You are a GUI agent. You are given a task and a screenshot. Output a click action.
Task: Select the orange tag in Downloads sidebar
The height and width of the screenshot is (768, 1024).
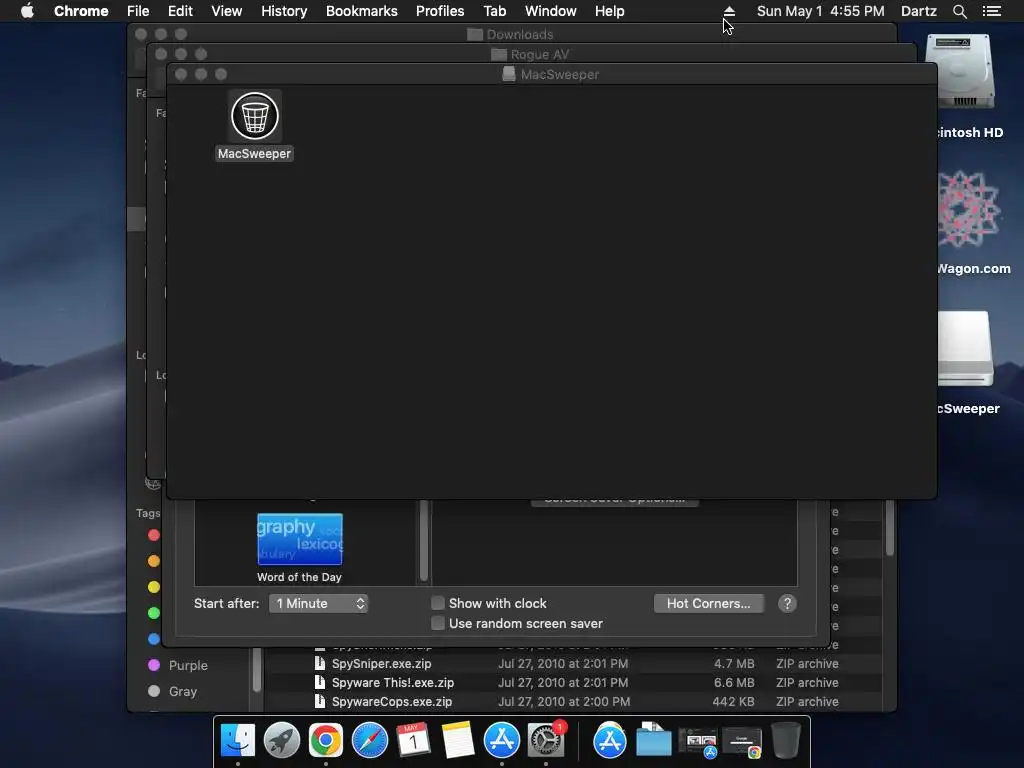153,561
